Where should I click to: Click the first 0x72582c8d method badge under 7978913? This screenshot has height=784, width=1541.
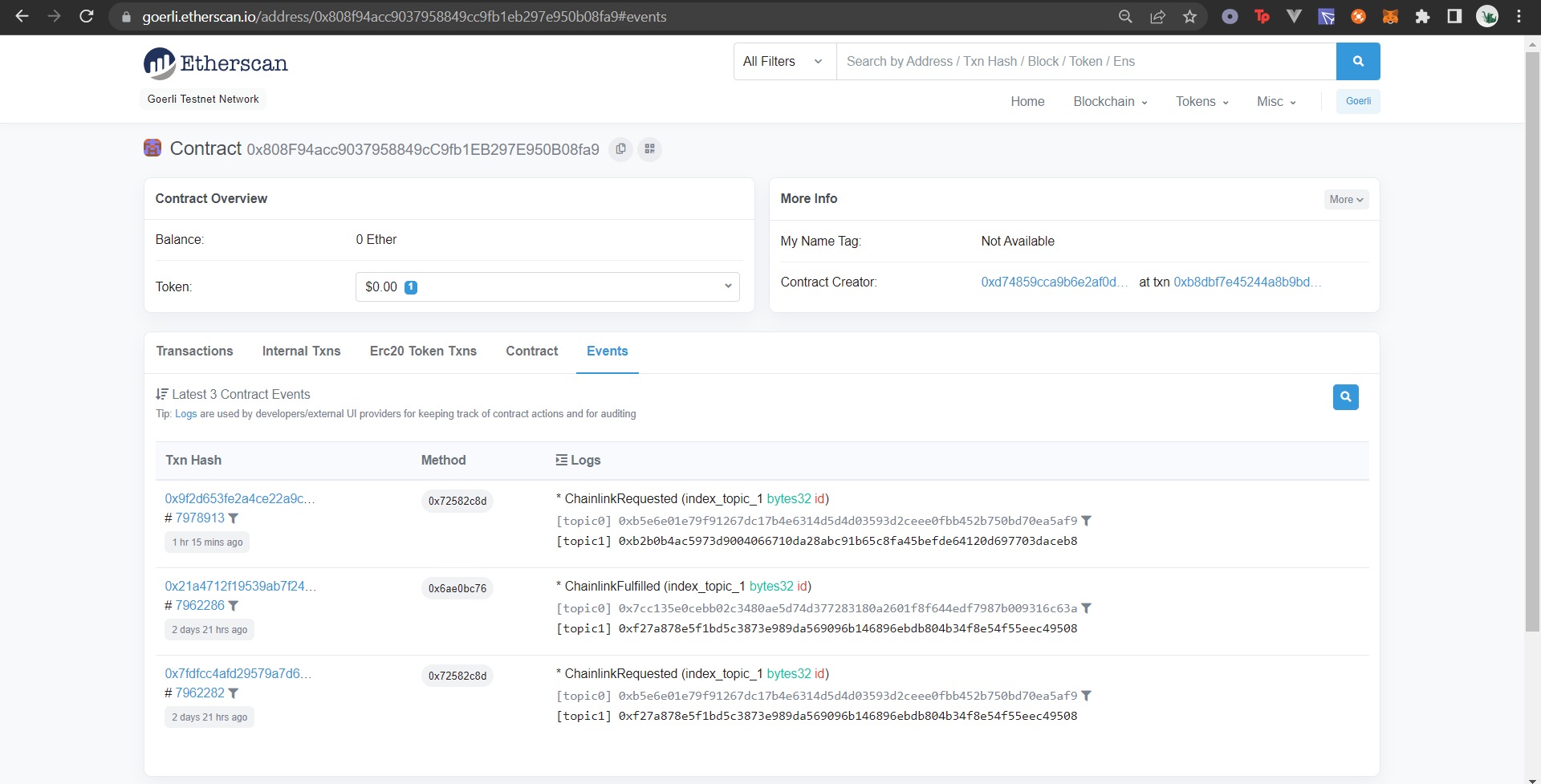tap(457, 501)
